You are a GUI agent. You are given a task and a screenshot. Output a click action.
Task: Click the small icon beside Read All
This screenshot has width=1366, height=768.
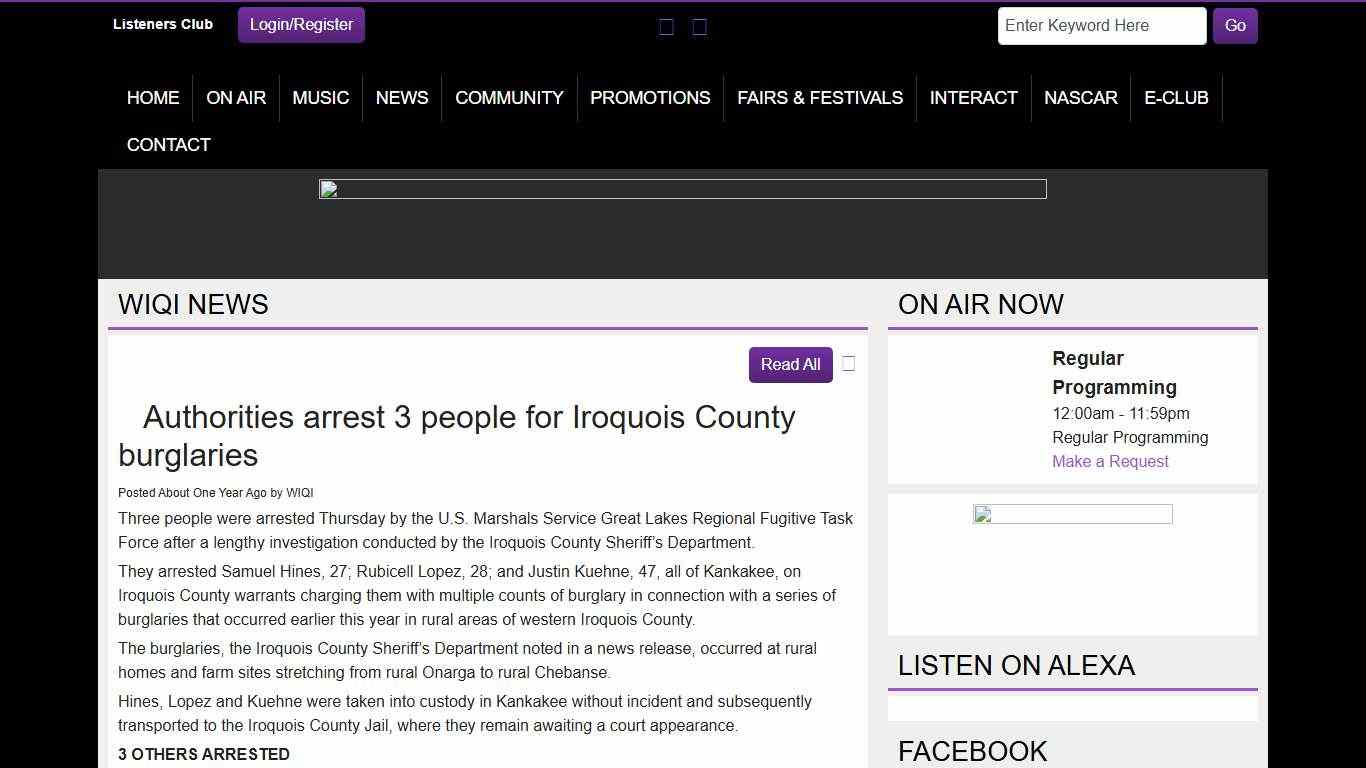tap(849, 364)
